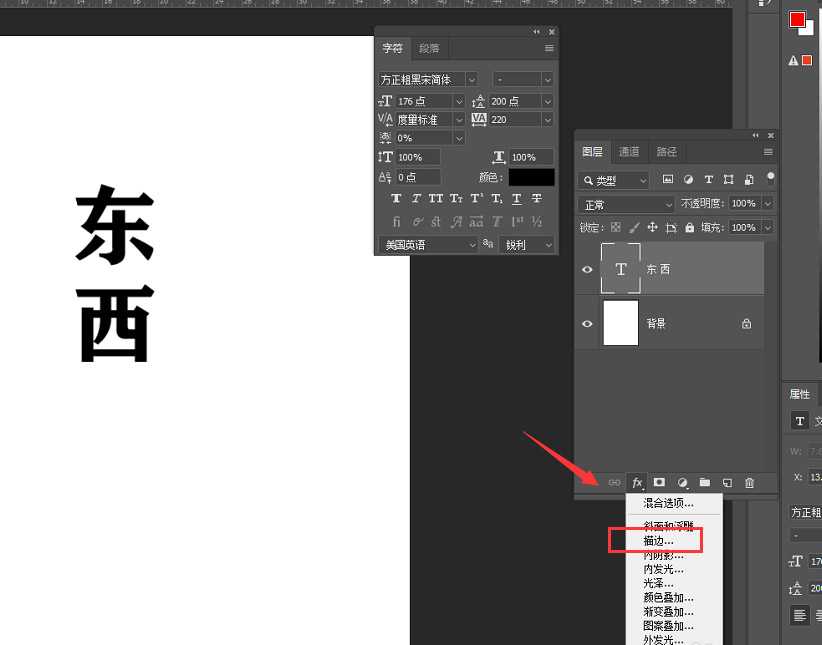This screenshot has width=822, height=645.
Task: Open the Layers panel hamburger menu
Action: 768,151
